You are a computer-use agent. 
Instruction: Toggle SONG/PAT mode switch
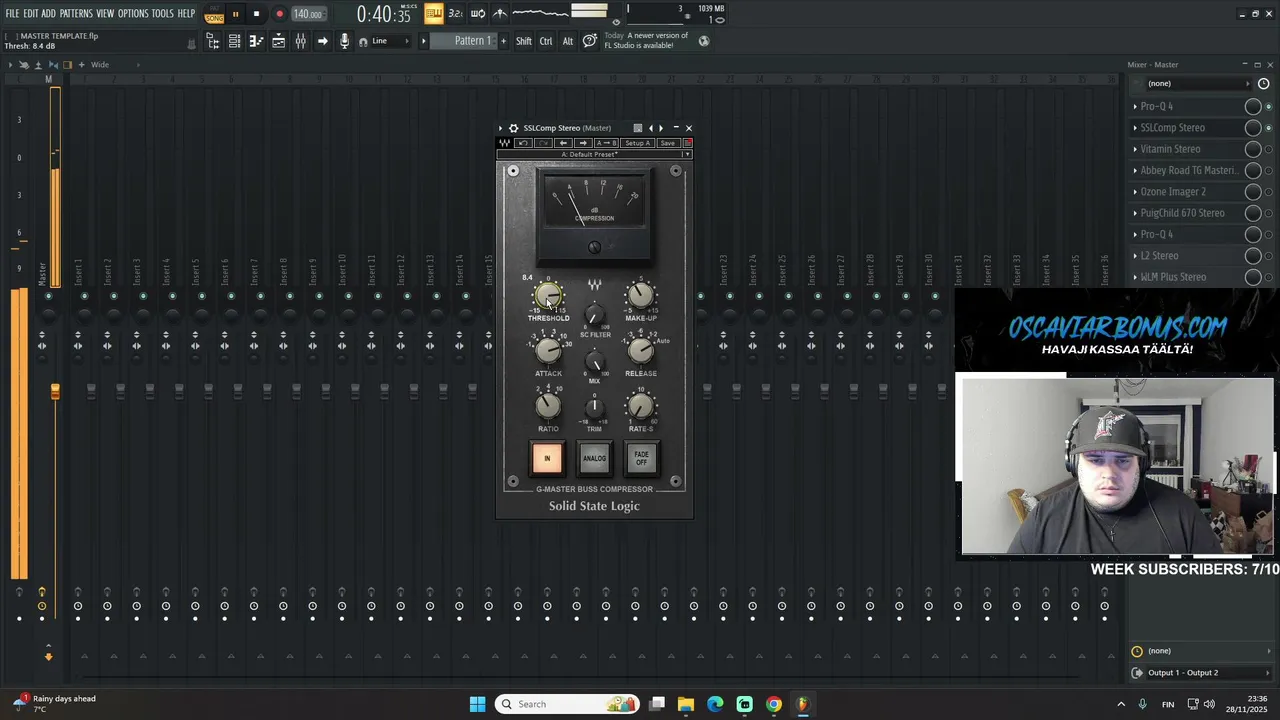click(214, 14)
